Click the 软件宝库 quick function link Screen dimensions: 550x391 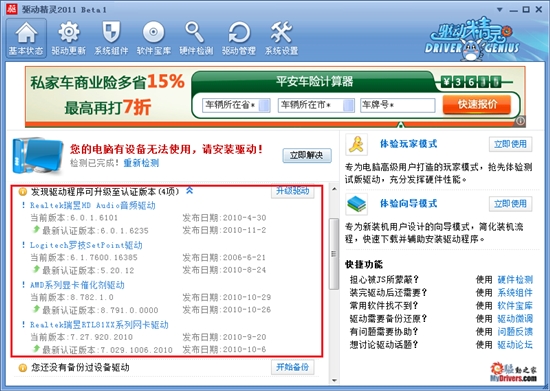[515, 305]
